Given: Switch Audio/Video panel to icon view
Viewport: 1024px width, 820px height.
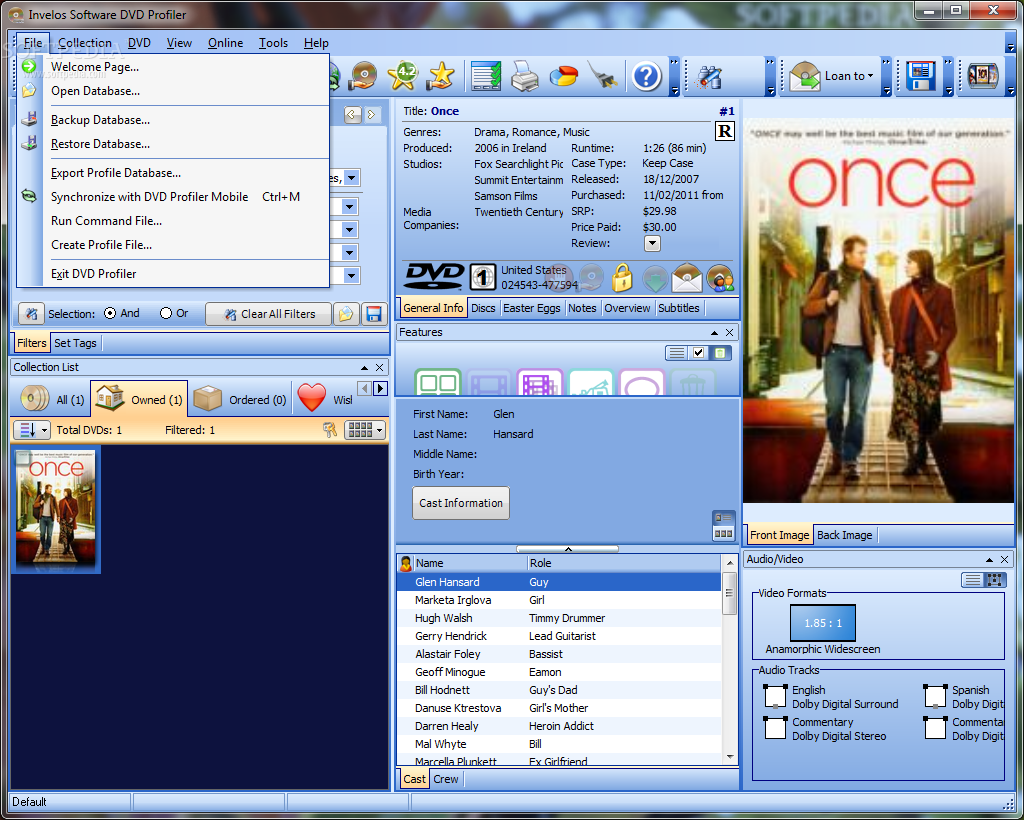Looking at the screenshot, I should pos(995,580).
